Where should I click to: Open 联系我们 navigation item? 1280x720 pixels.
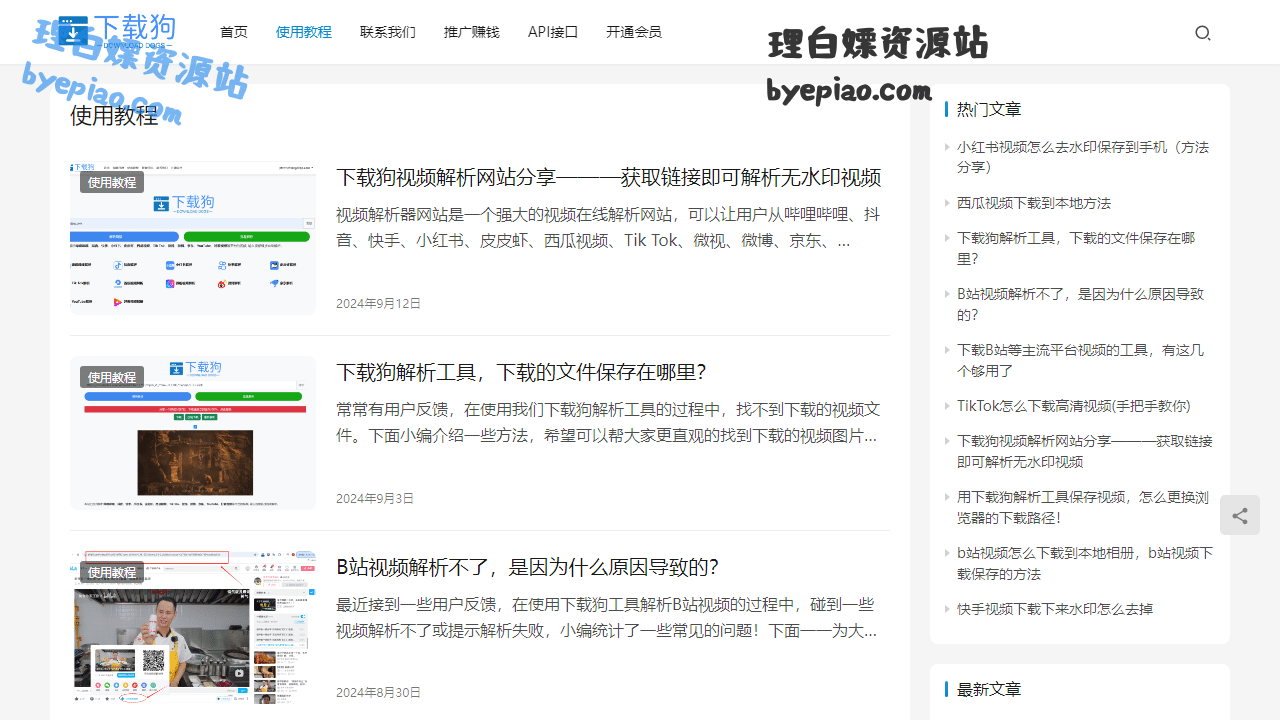click(388, 32)
